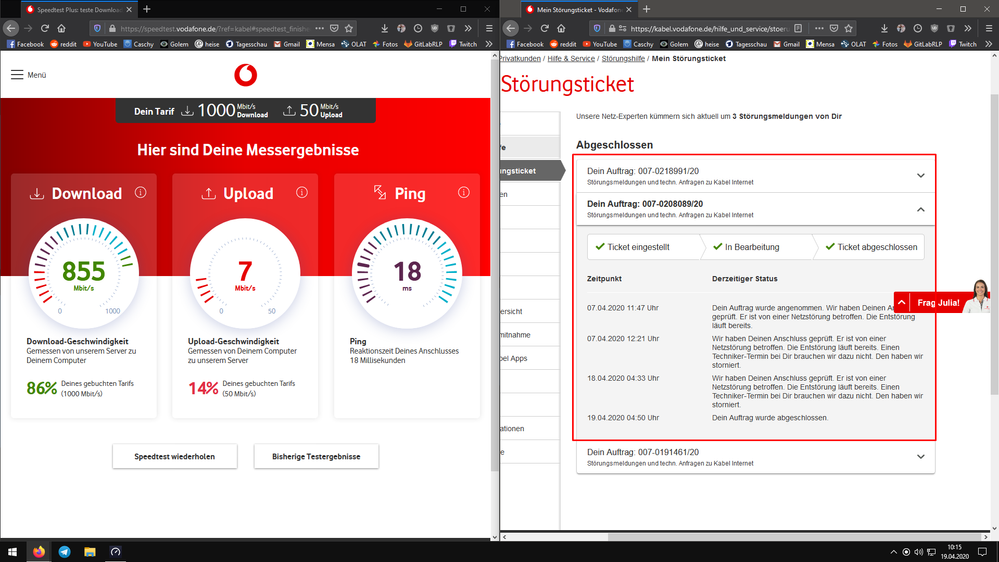
Task: Open the Download info icon
Action: 141,192
